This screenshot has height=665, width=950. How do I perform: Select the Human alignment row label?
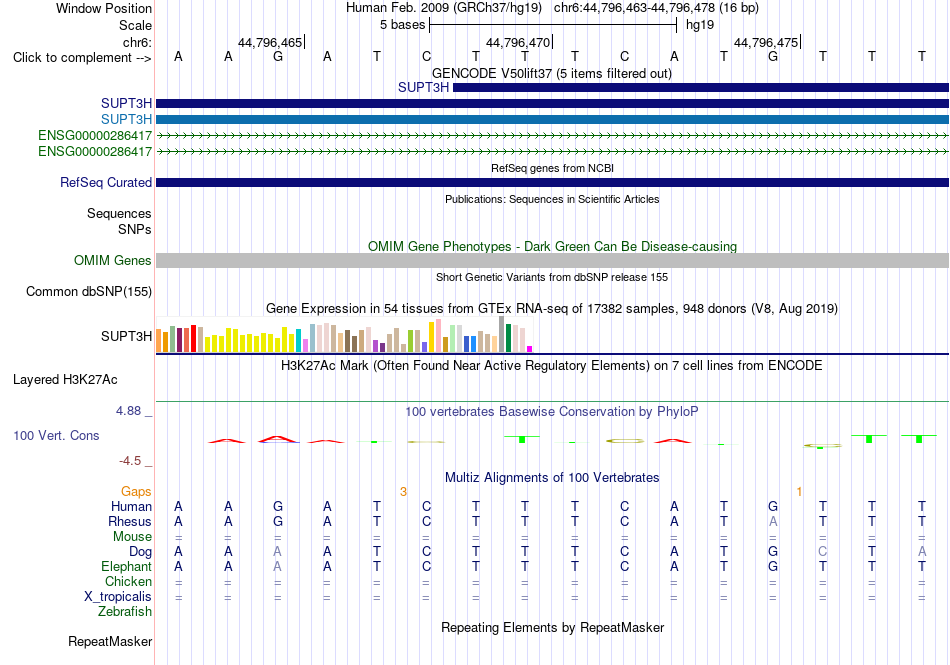[x=131, y=506]
